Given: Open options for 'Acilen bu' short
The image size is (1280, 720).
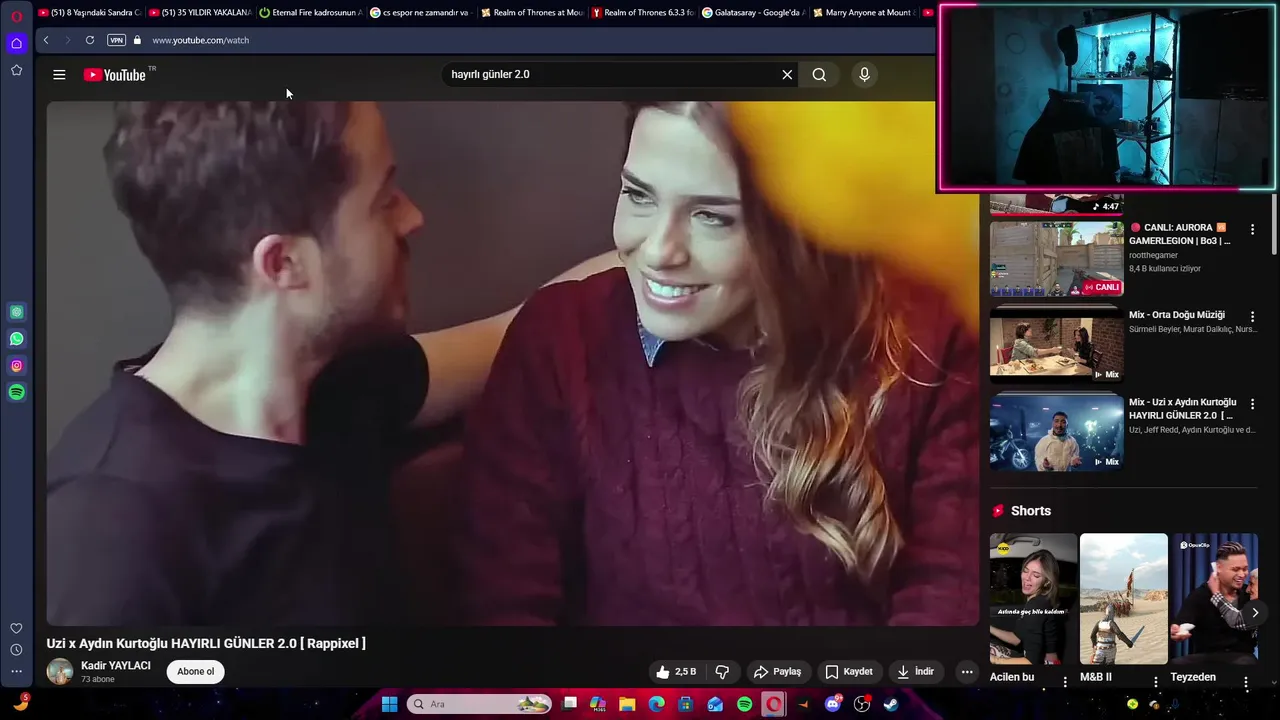Looking at the screenshot, I should [x=1065, y=682].
